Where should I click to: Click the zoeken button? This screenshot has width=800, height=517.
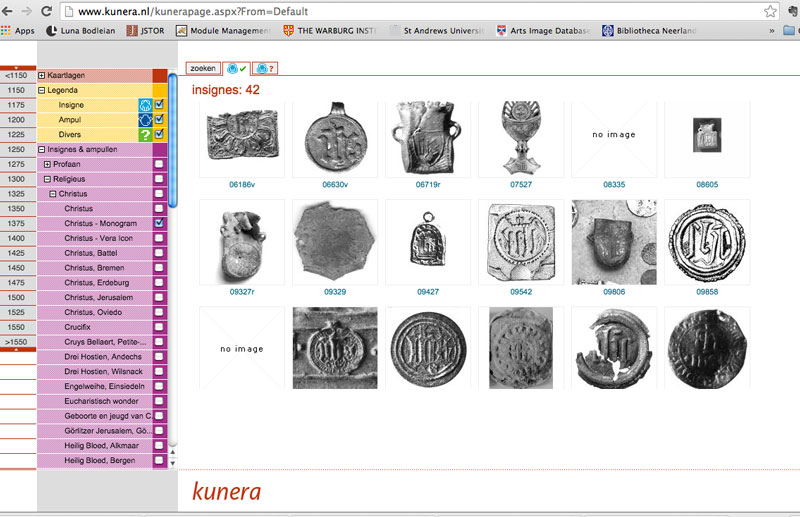coord(204,69)
